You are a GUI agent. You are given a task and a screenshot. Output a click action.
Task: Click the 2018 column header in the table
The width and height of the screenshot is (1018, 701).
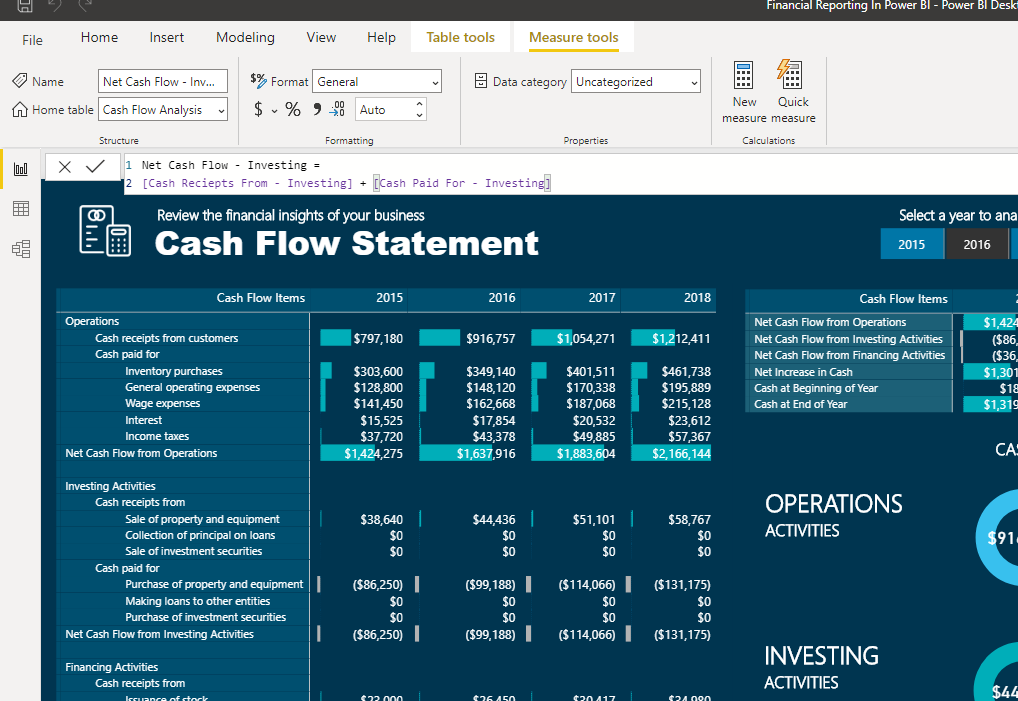(697, 298)
